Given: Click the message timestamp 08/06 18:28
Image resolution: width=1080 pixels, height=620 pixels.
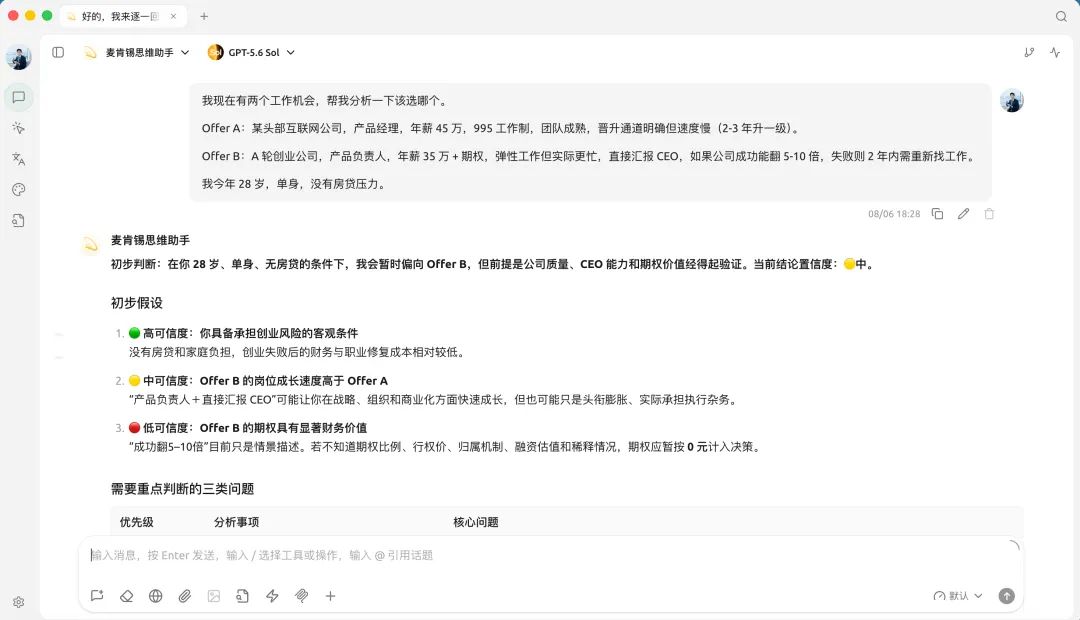Looking at the screenshot, I should [894, 214].
